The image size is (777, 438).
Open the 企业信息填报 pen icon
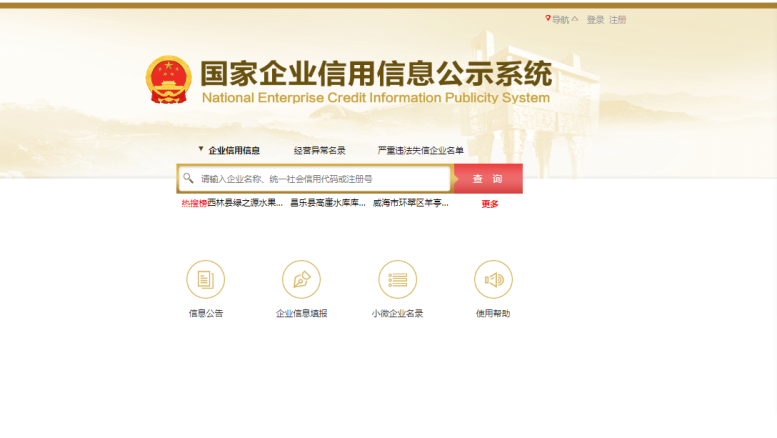301,280
